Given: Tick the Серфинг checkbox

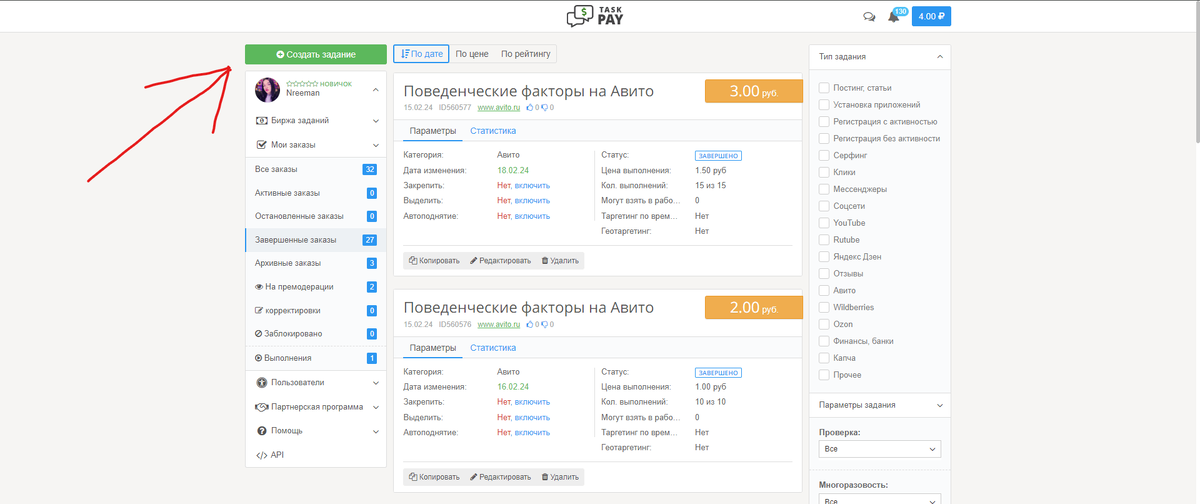Looking at the screenshot, I should point(824,156).
